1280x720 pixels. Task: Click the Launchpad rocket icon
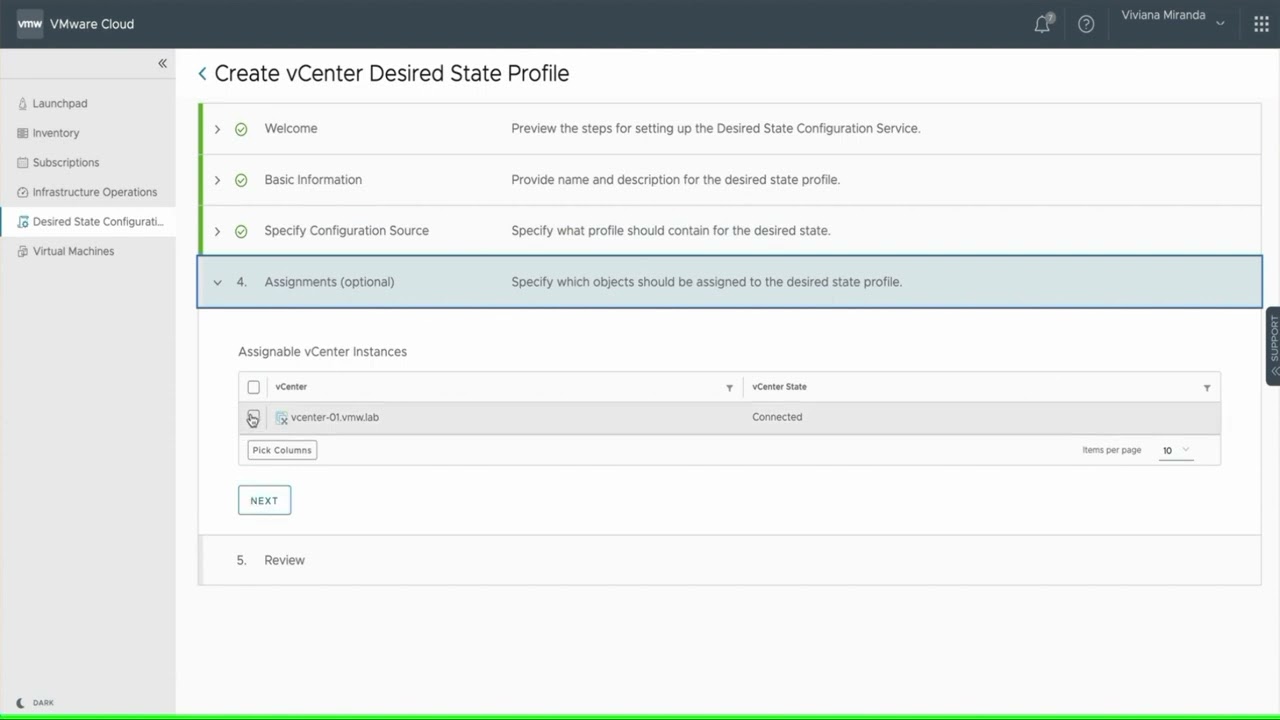click(x=23, y=103)
